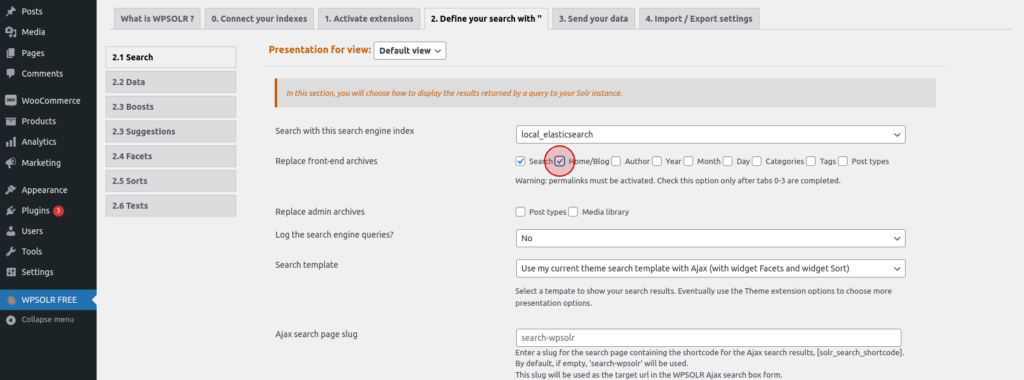Enable the Day archive checkbox

(728, 161)
